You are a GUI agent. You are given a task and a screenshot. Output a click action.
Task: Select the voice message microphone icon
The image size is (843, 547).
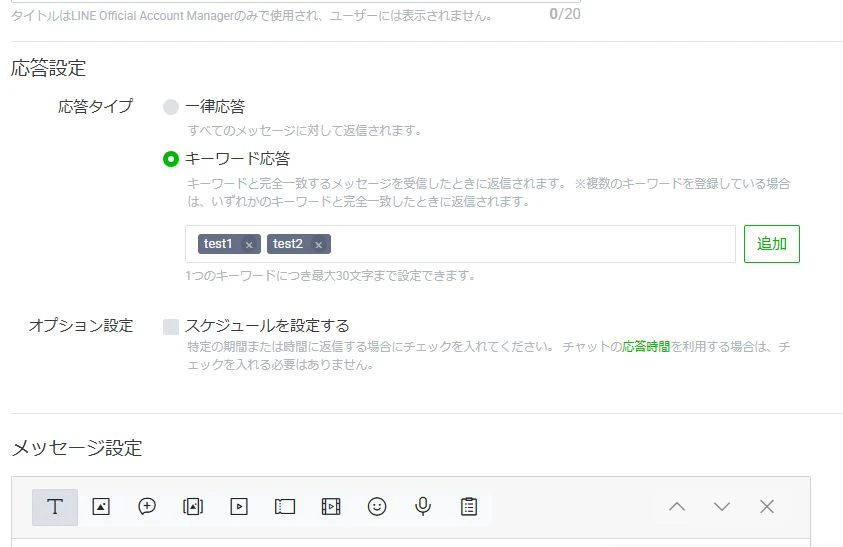click(423, 507)
